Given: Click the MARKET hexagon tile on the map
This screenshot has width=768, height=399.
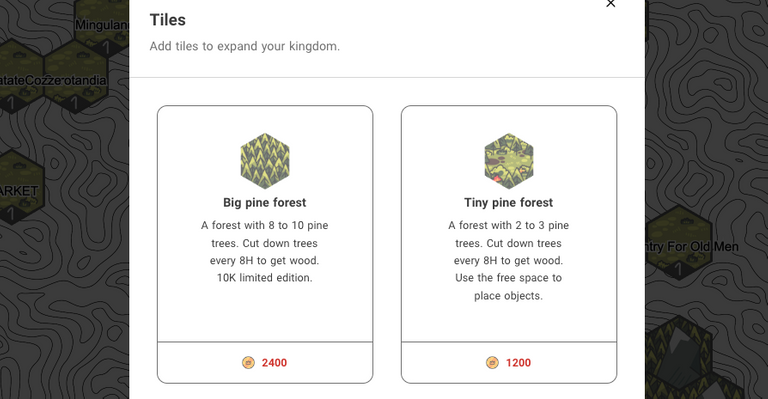Looking at the screenshot, I should click(x=20, y=188).
